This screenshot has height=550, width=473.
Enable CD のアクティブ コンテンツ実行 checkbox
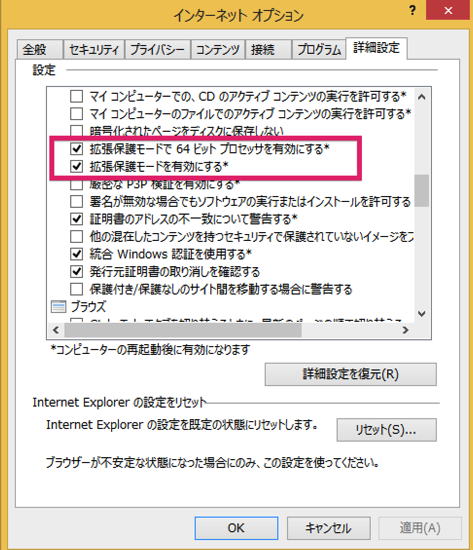pos(76,96)
